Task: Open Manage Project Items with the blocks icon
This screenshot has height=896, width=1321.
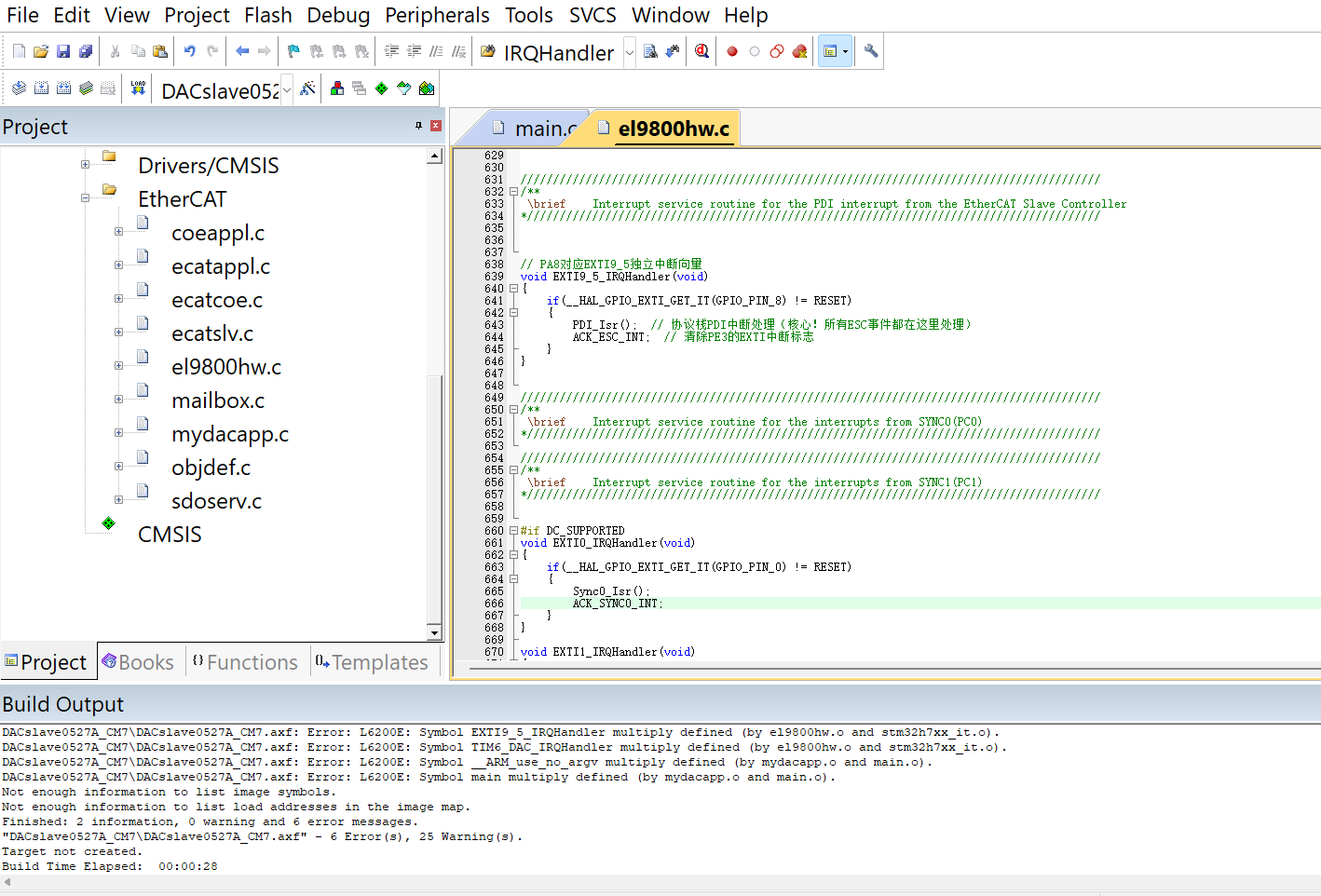Action: click(x=337, y=88)
